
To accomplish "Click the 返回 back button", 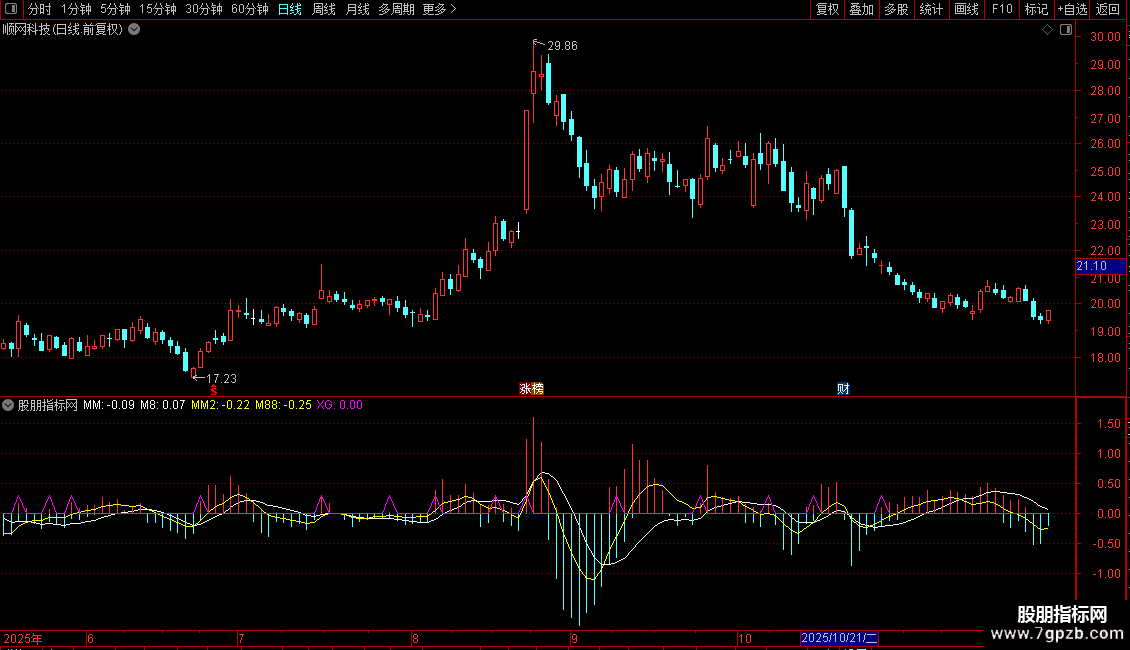I will coord(1108,9).
